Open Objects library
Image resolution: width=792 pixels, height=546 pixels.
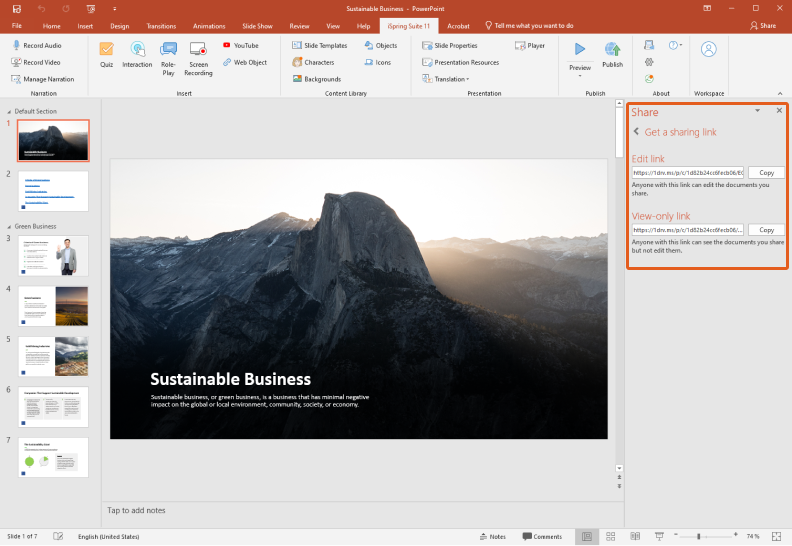click(x=381, y=45)
